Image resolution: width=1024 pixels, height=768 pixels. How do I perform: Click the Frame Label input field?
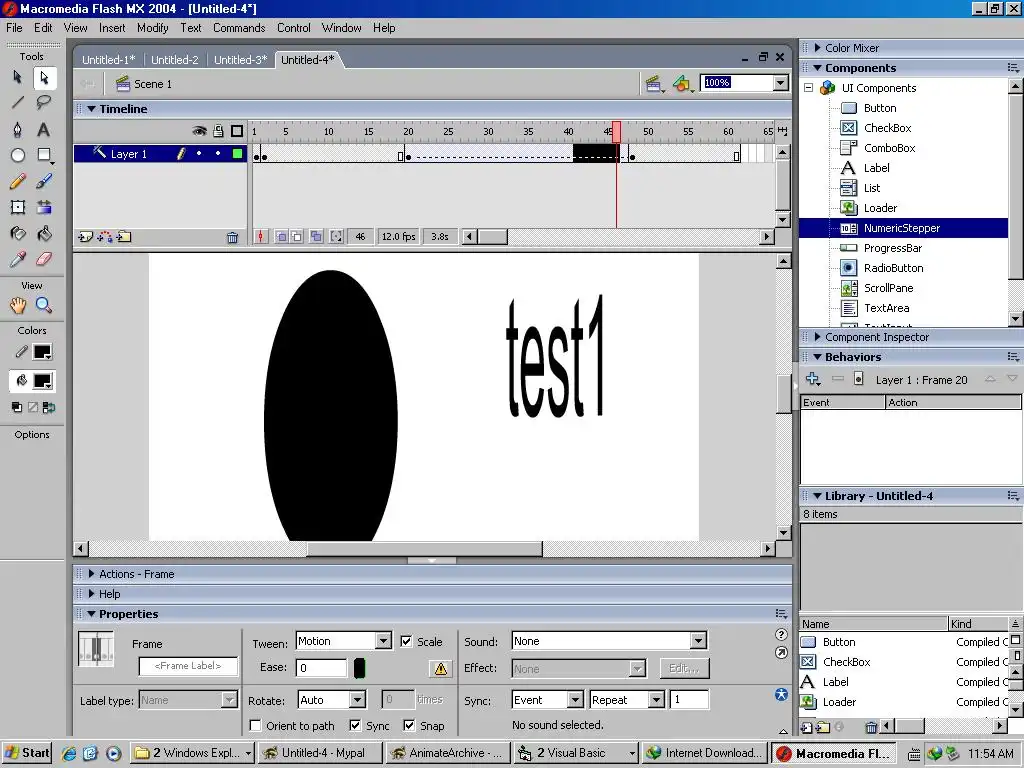point(188,666)
